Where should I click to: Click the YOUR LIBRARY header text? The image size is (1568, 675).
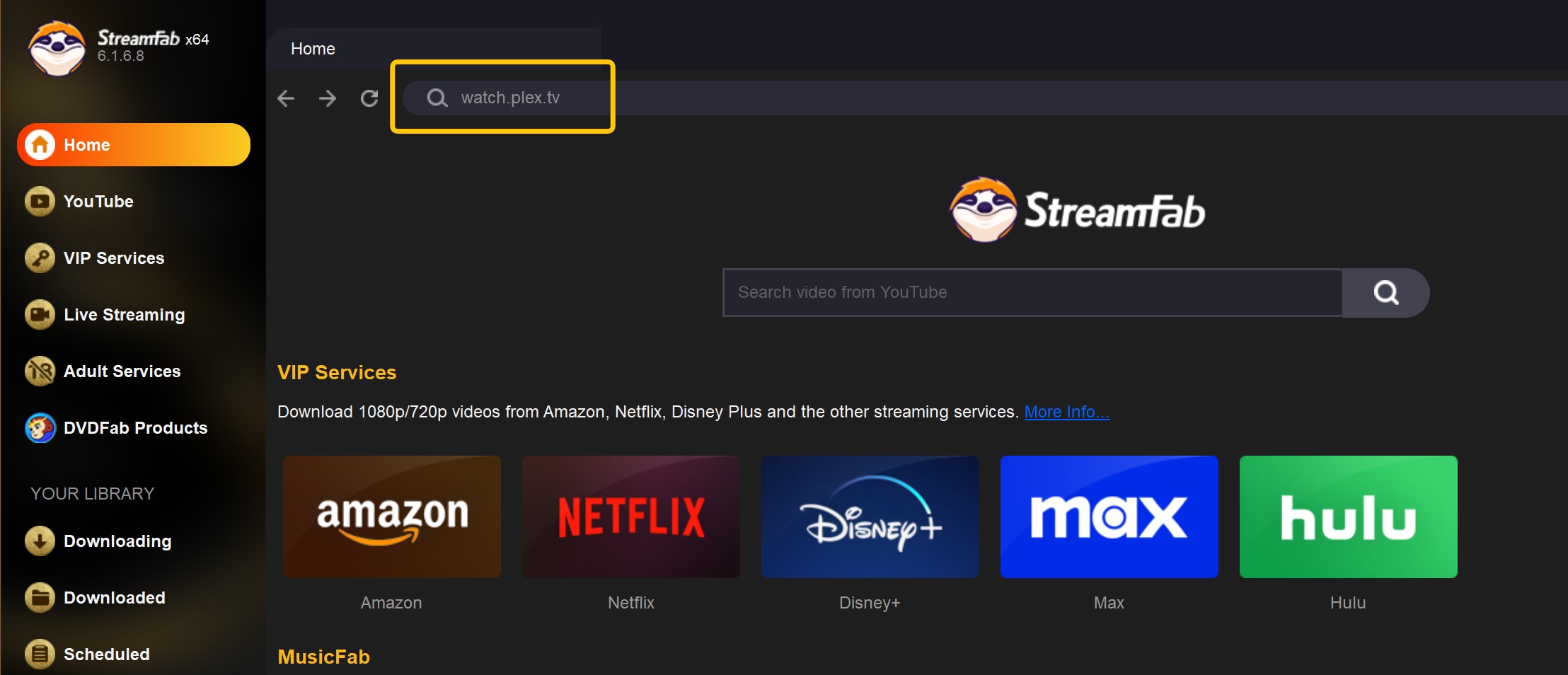pos(92,494)
